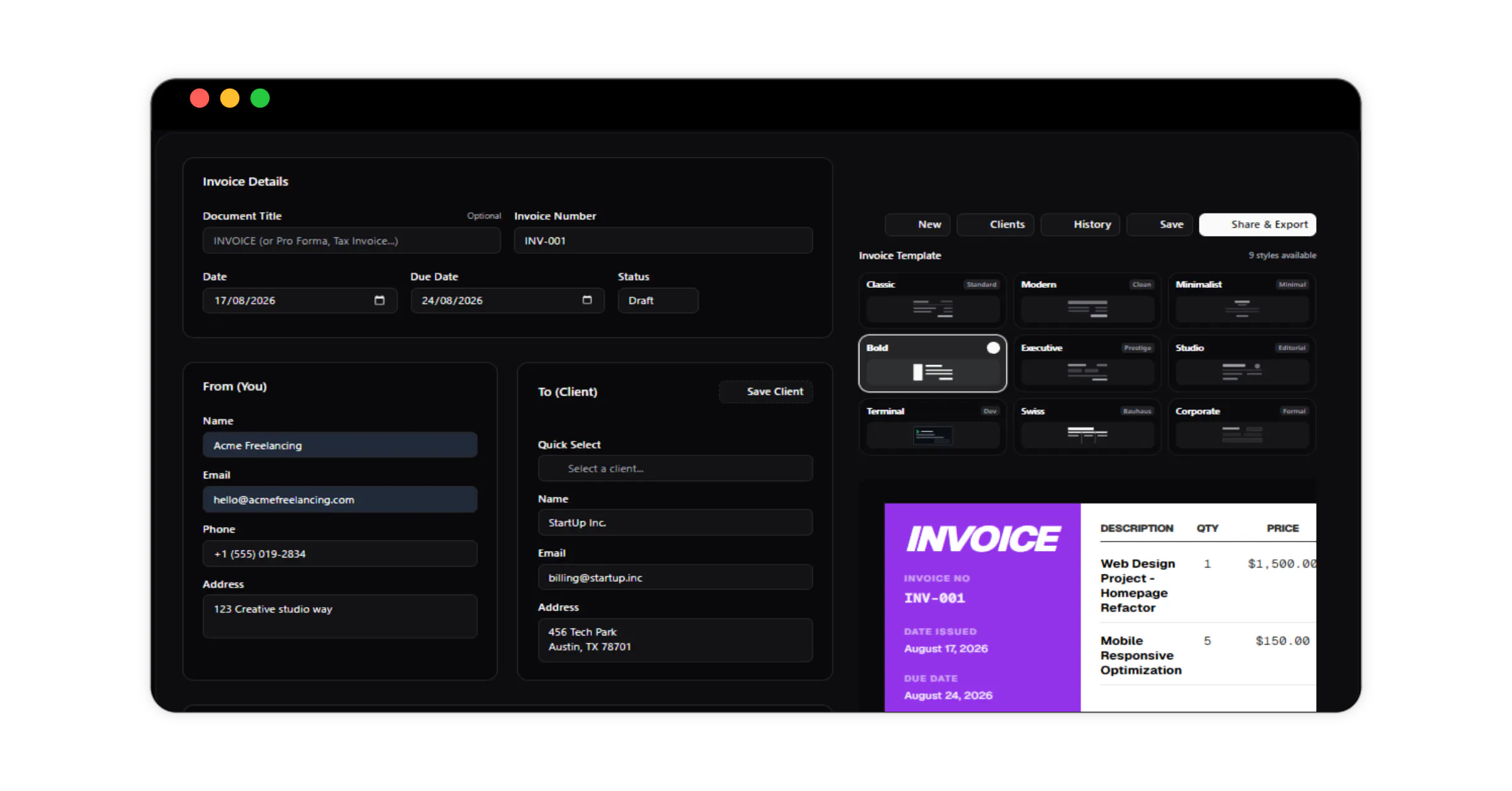Image resolution: width=1512 pixels, height=791 pixels.
Task: Click the $150.00 price in preview
Action: click(1282, 640)
